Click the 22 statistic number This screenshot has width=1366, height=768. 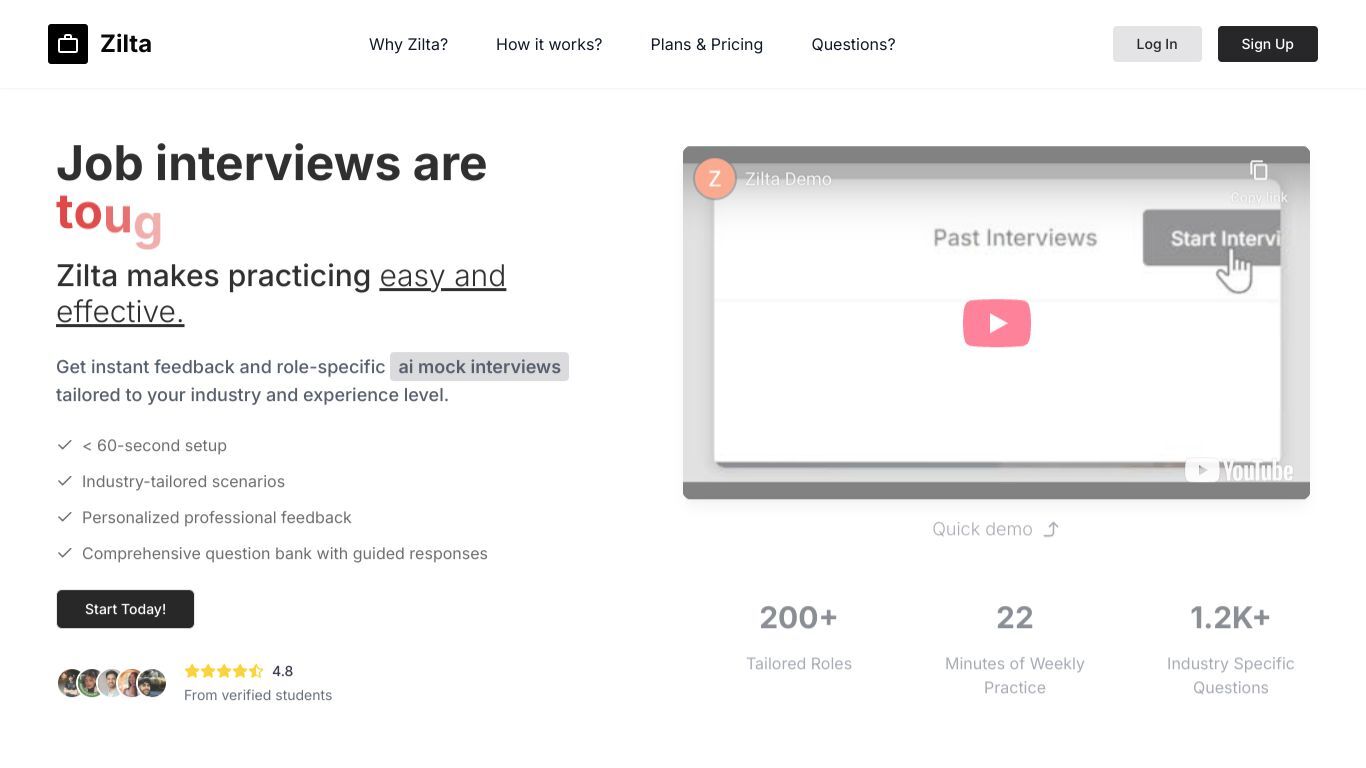click(1015, 618)
